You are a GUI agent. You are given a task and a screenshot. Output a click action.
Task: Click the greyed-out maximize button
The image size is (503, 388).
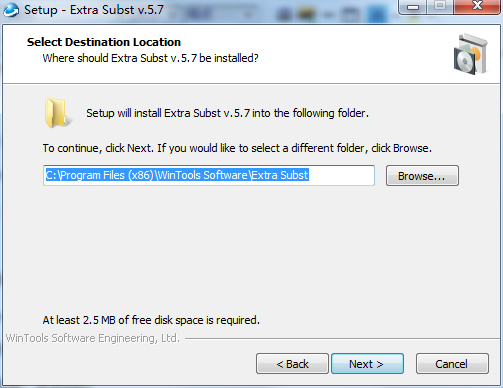[x=440, y=7]
